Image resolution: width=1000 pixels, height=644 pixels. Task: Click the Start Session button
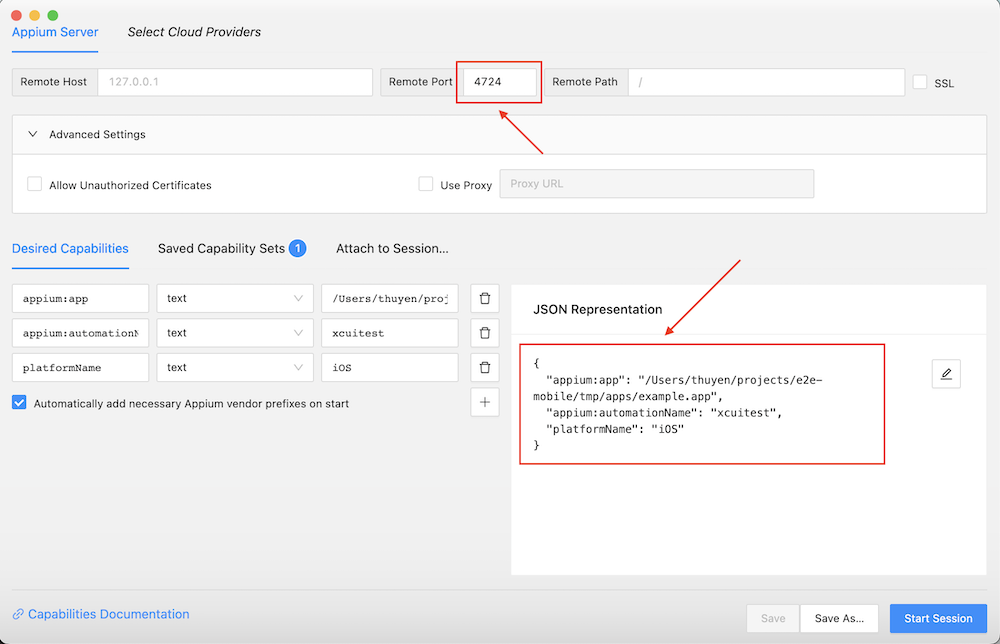coord(938,618)
